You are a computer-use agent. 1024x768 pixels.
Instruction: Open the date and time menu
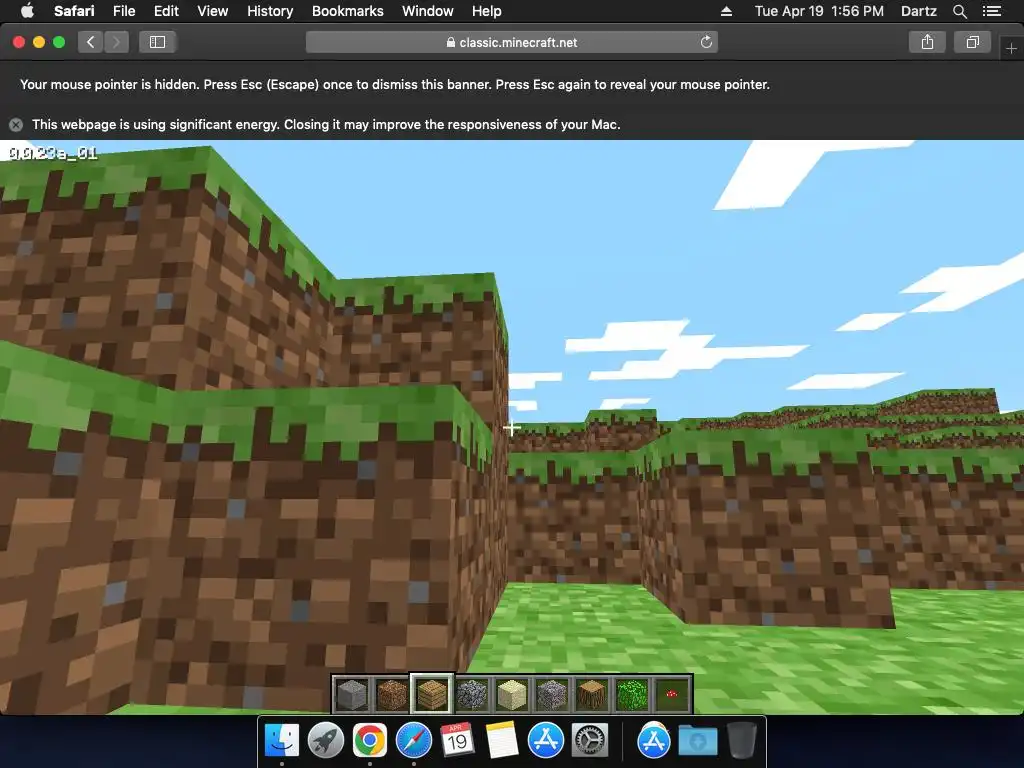point(819,11)
